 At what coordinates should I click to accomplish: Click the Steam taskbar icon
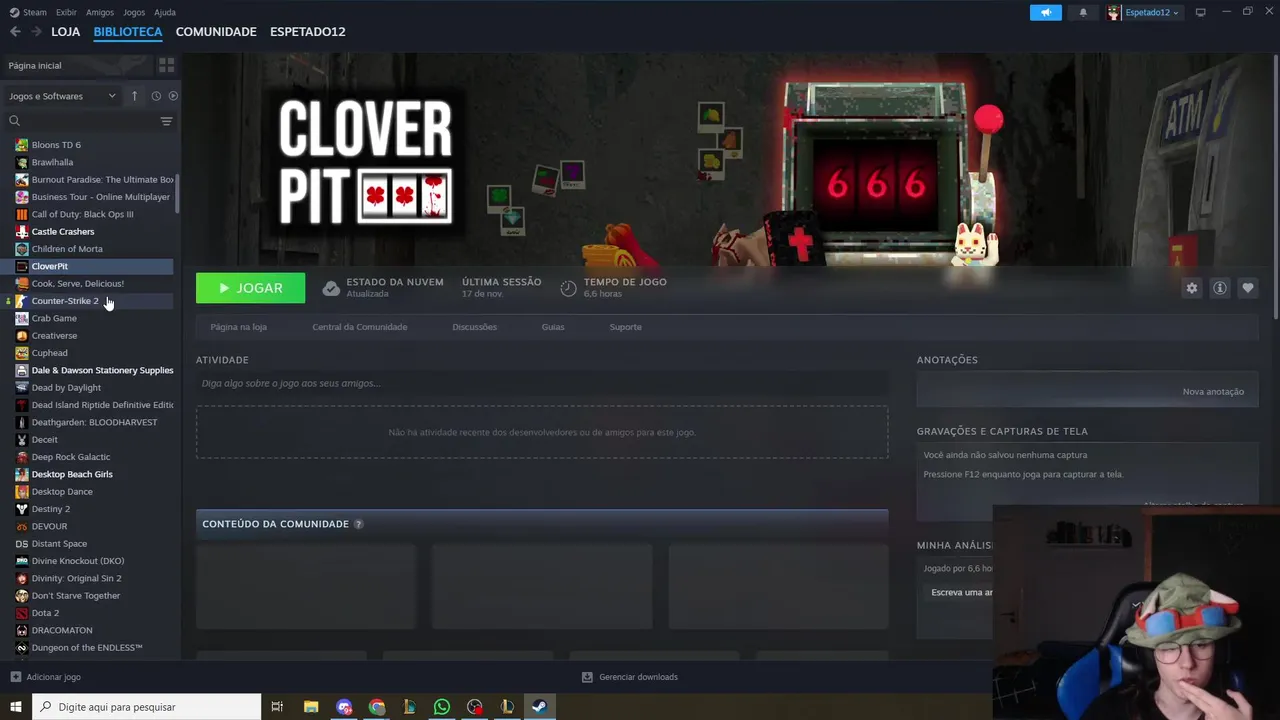tap(538, 707)
